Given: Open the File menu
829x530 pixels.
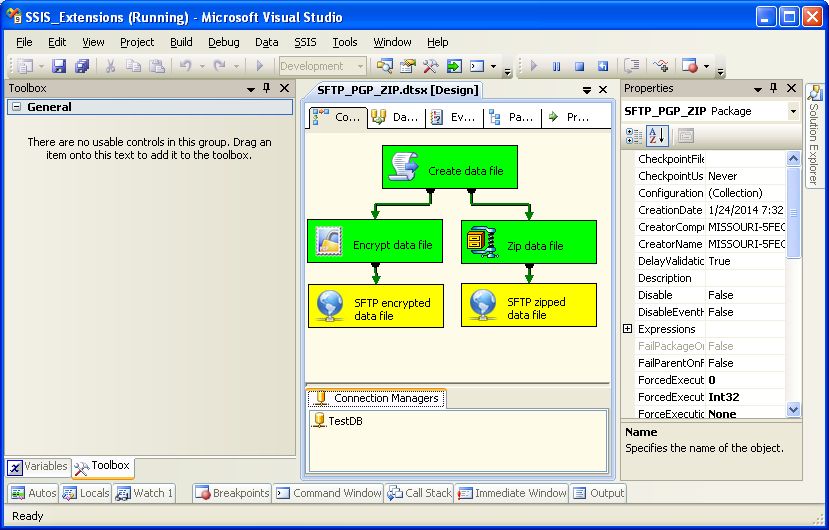Looking at the screenshot, I should coord(24,42).
